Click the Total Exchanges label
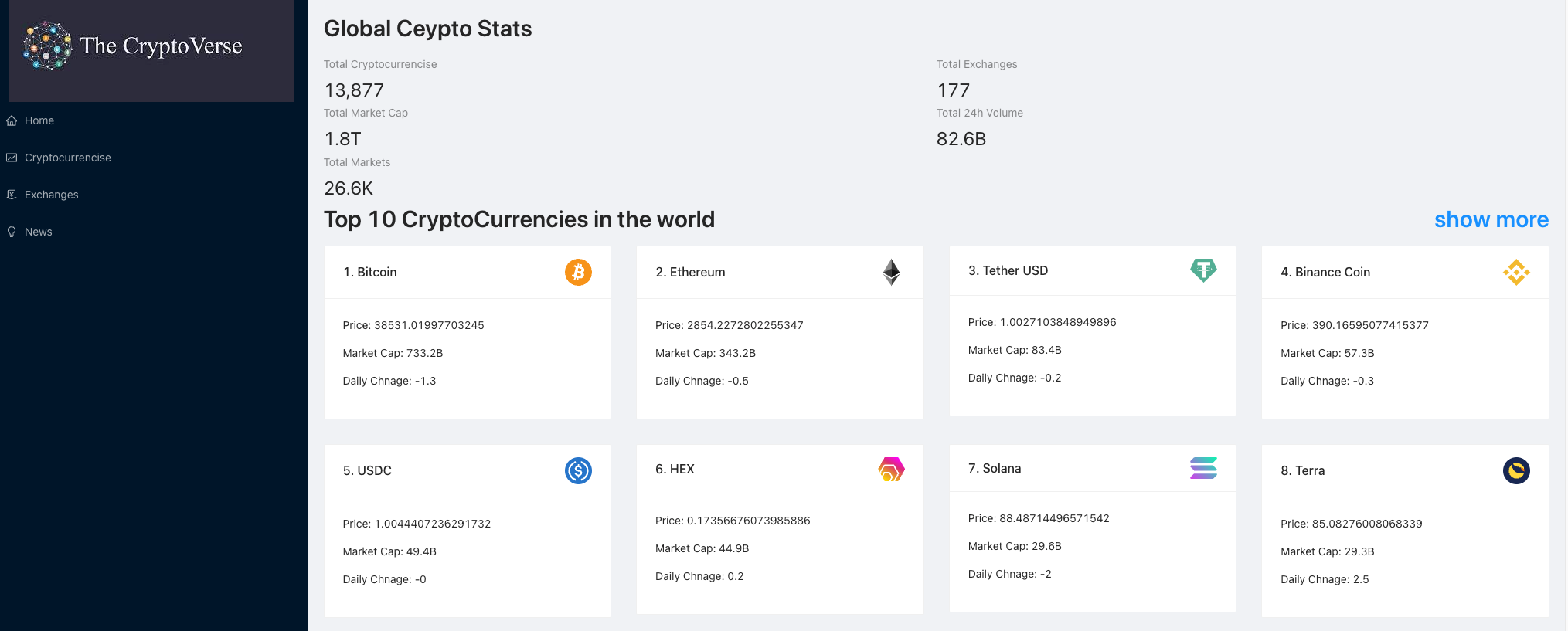Screen dimensions: 1568x631 tap(977, 64)
